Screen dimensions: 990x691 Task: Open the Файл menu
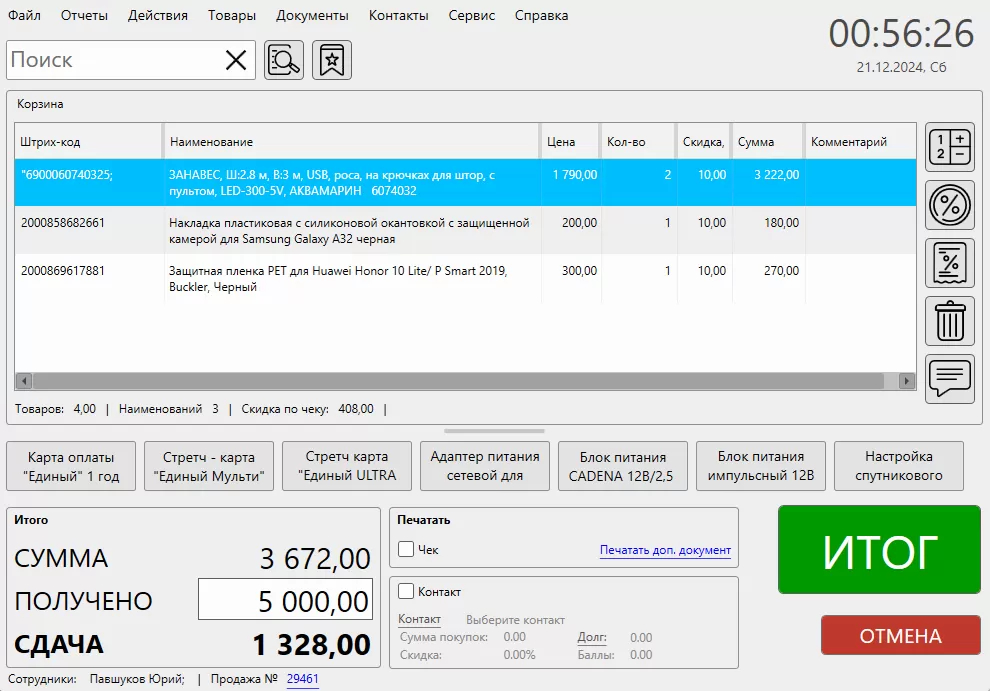[25, 15]
